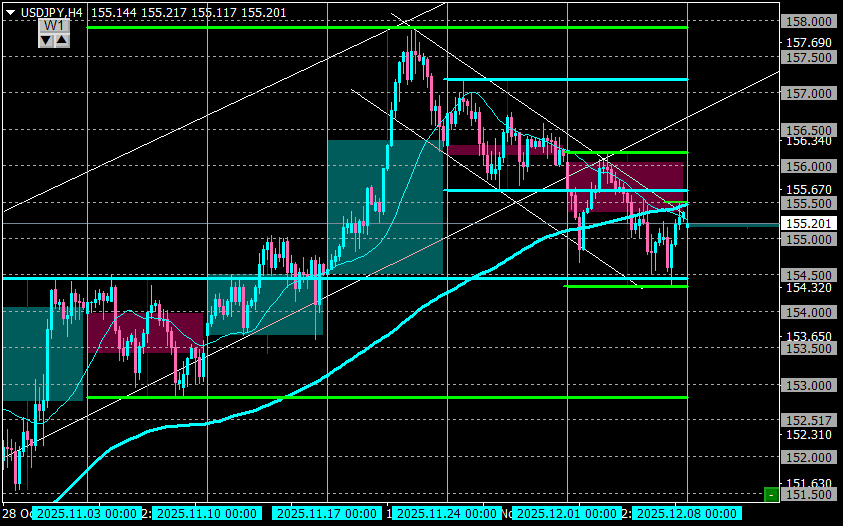Click the up arrow under W1
This screenshot has height=526, width=843.
[x=62, y=40]
